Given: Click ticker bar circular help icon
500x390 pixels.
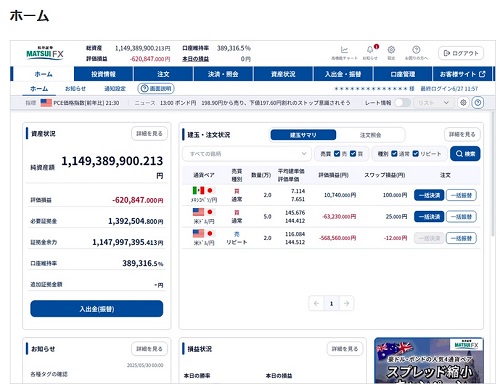Looking at the screenshot, I should [x=478, y=103].
